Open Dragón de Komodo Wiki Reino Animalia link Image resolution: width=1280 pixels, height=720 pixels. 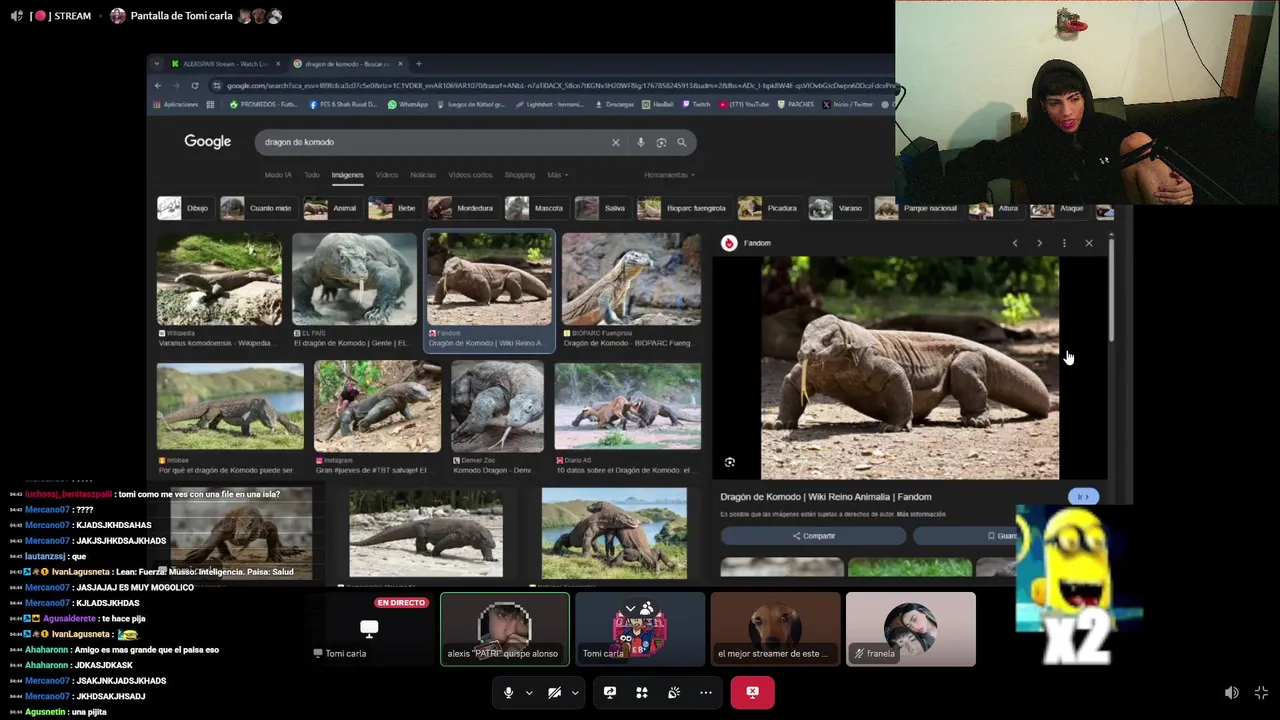click(826, 497)
